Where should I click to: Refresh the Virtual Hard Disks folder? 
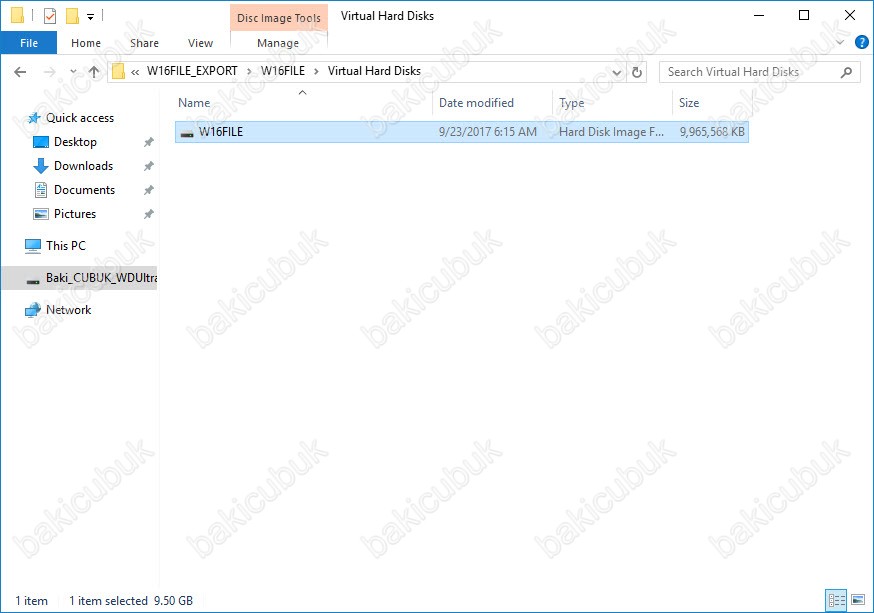point(637,72)
